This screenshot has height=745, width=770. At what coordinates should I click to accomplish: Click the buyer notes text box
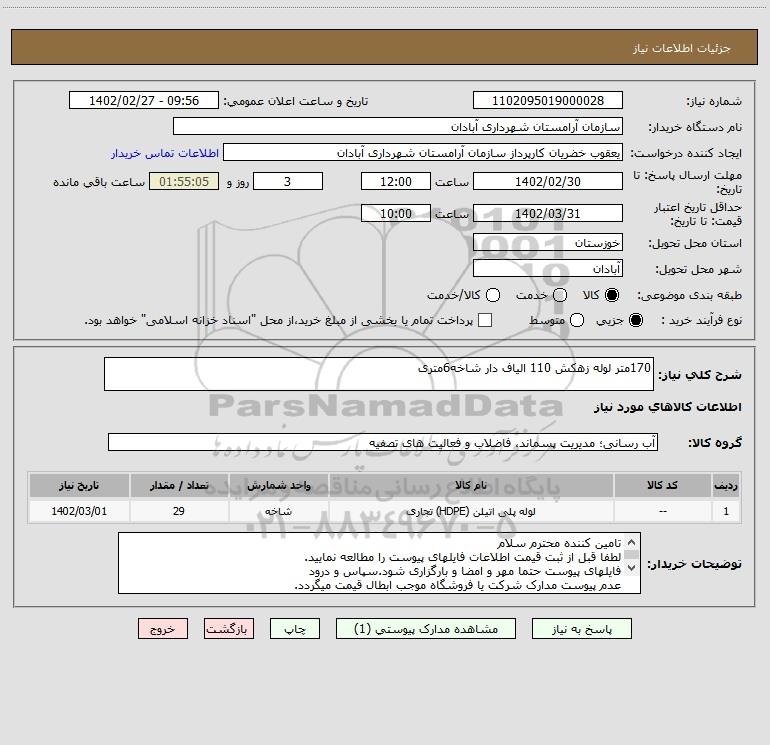379,563
